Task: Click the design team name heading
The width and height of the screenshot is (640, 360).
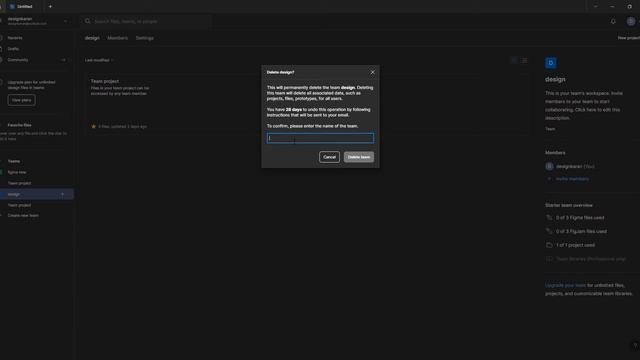Action: 555,79
